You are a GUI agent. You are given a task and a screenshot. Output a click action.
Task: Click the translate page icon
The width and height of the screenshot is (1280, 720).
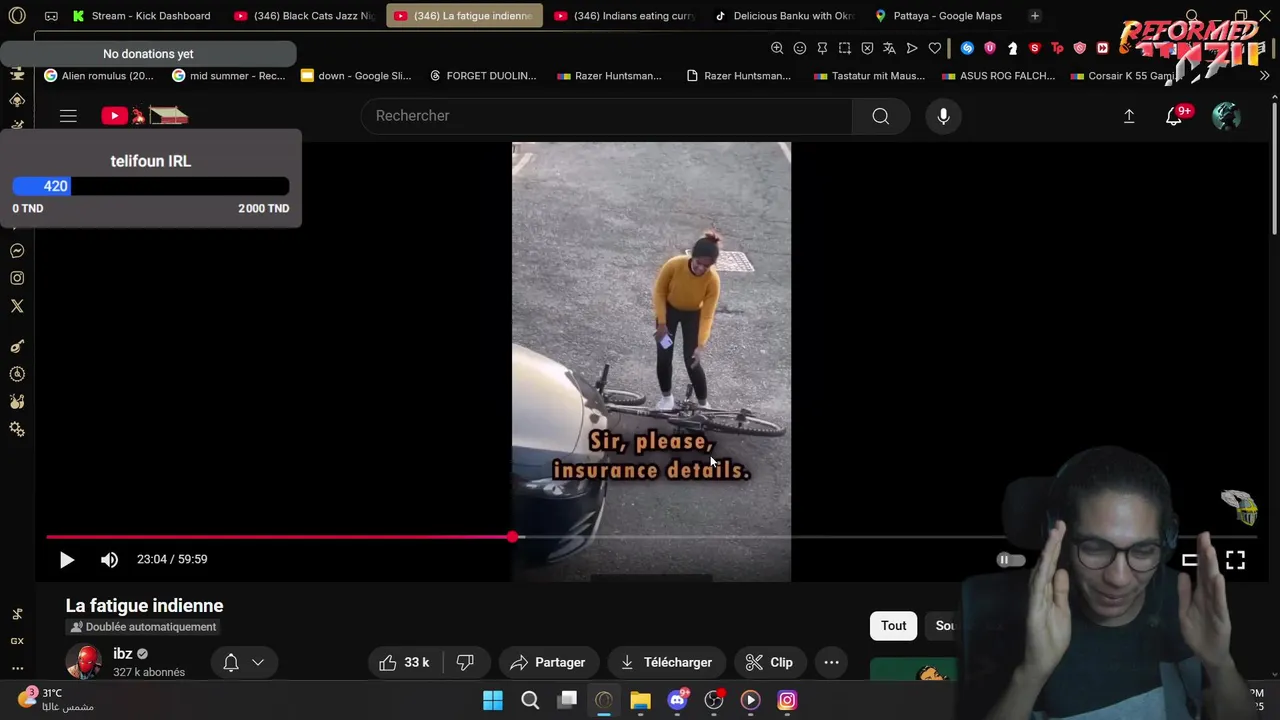pos(889,48)
